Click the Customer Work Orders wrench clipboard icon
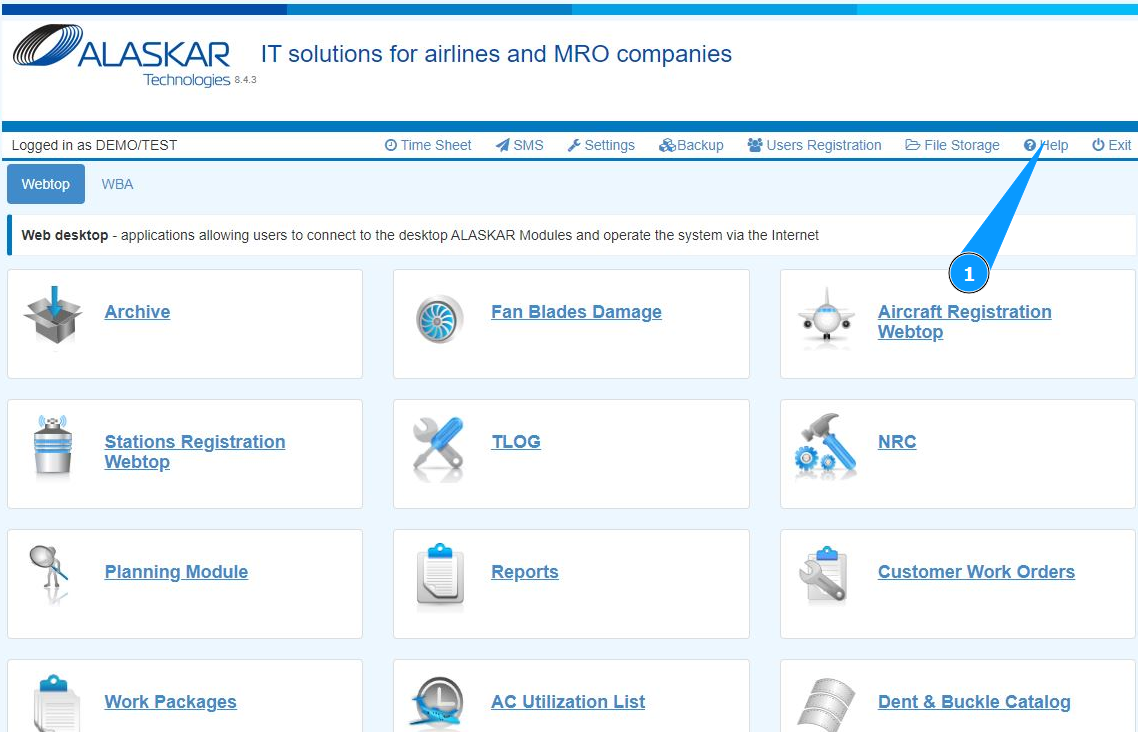The height and width of the screenshot is (732, 1138). tap(824, 574)
